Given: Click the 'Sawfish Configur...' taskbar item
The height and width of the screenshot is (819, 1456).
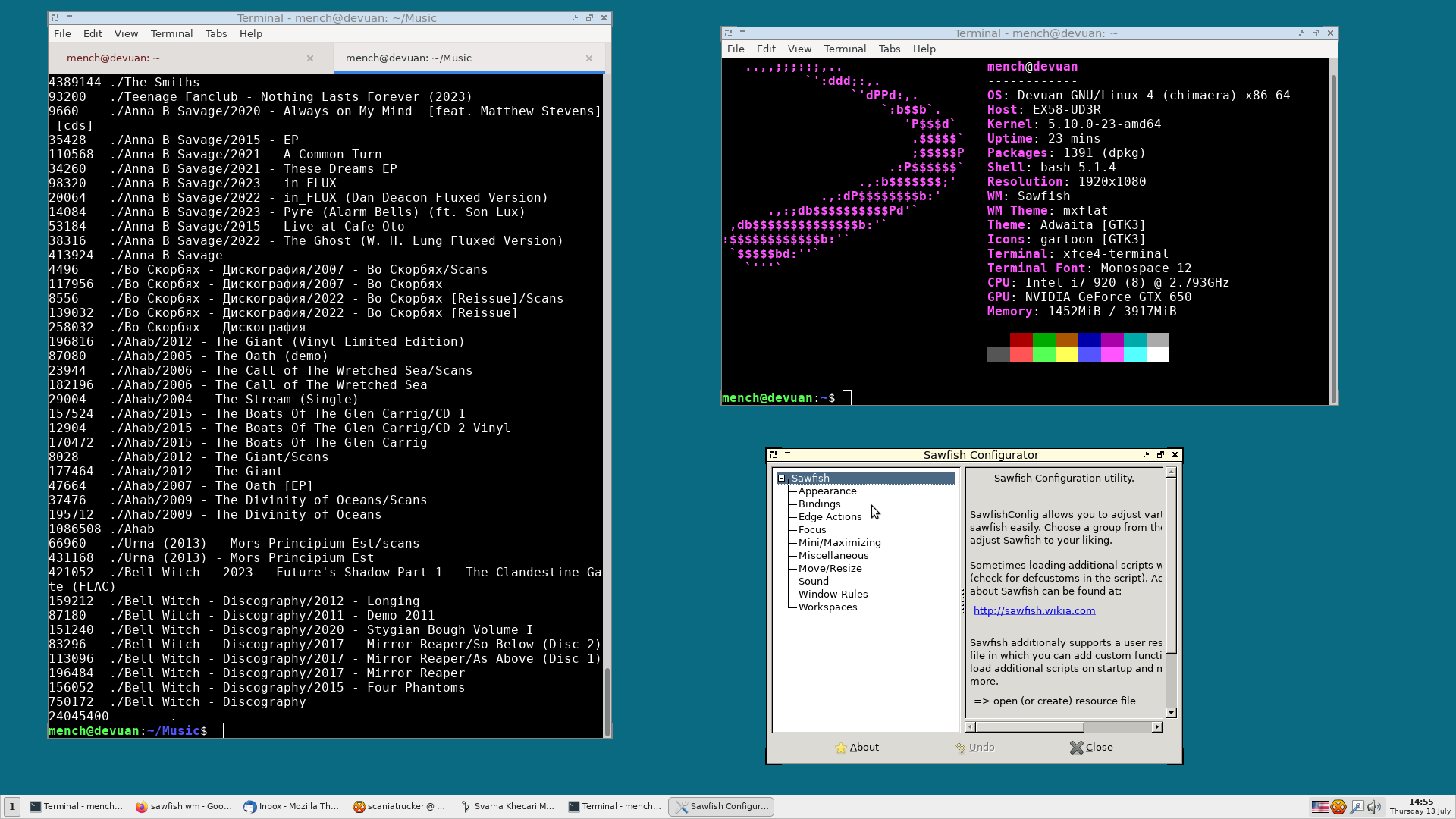Looking at the screenshot, I should click(x=721, y=806).
